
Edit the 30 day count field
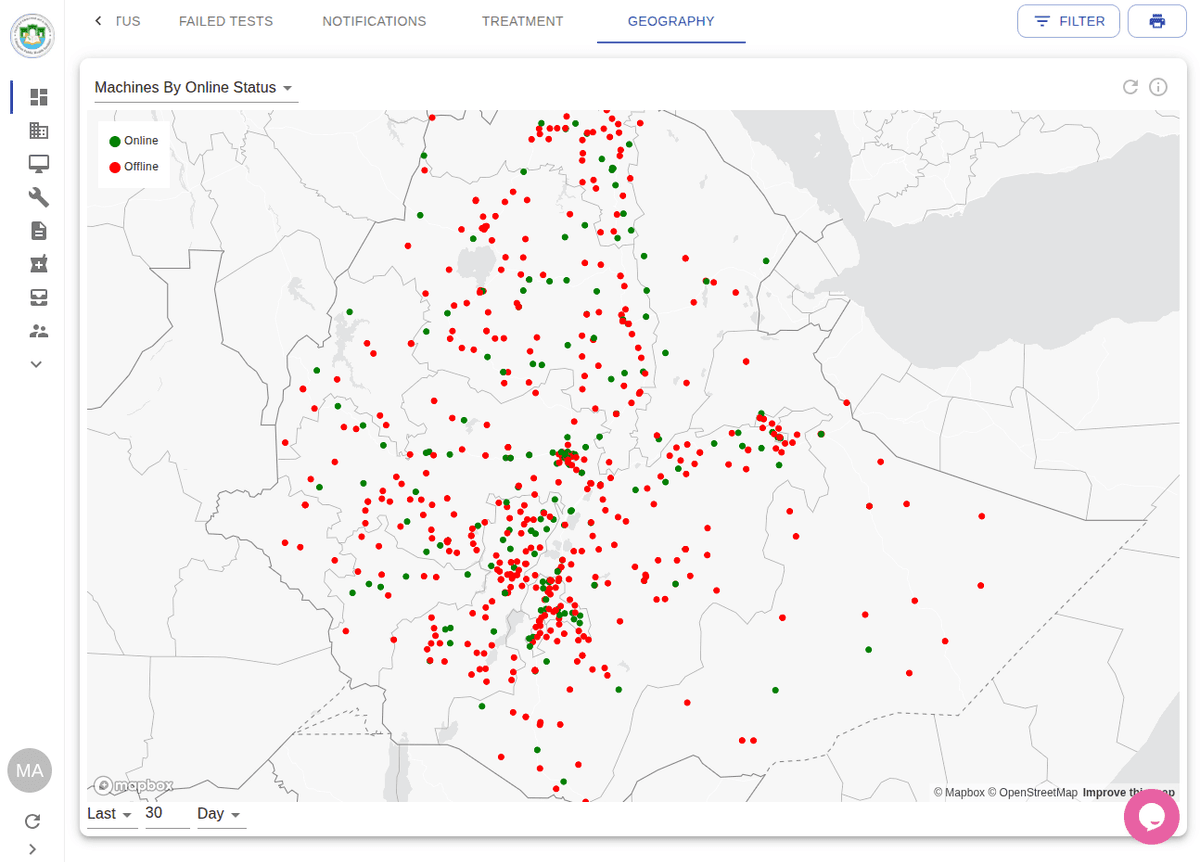160,813
